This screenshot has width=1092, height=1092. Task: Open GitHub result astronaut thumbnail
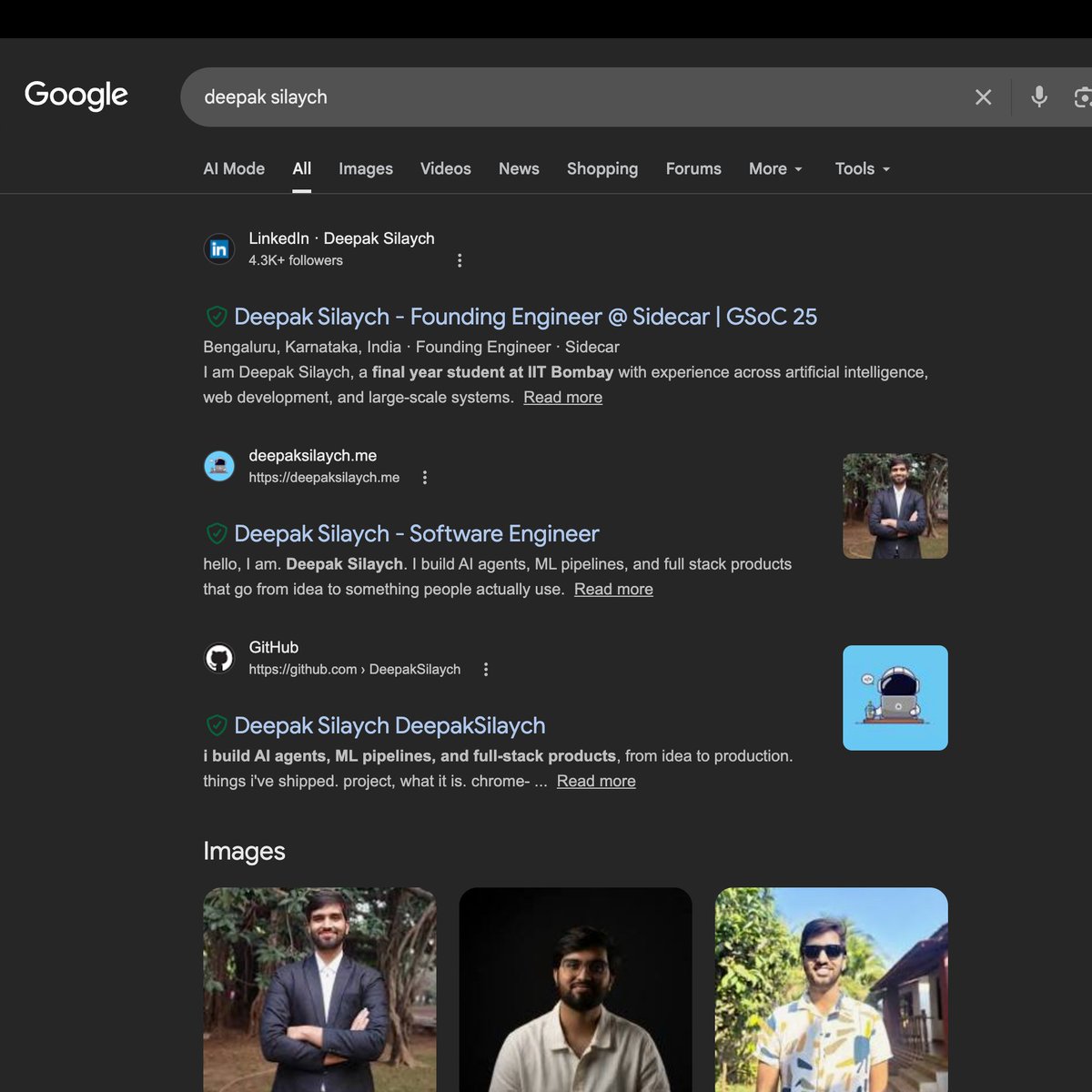pos(895,698)
